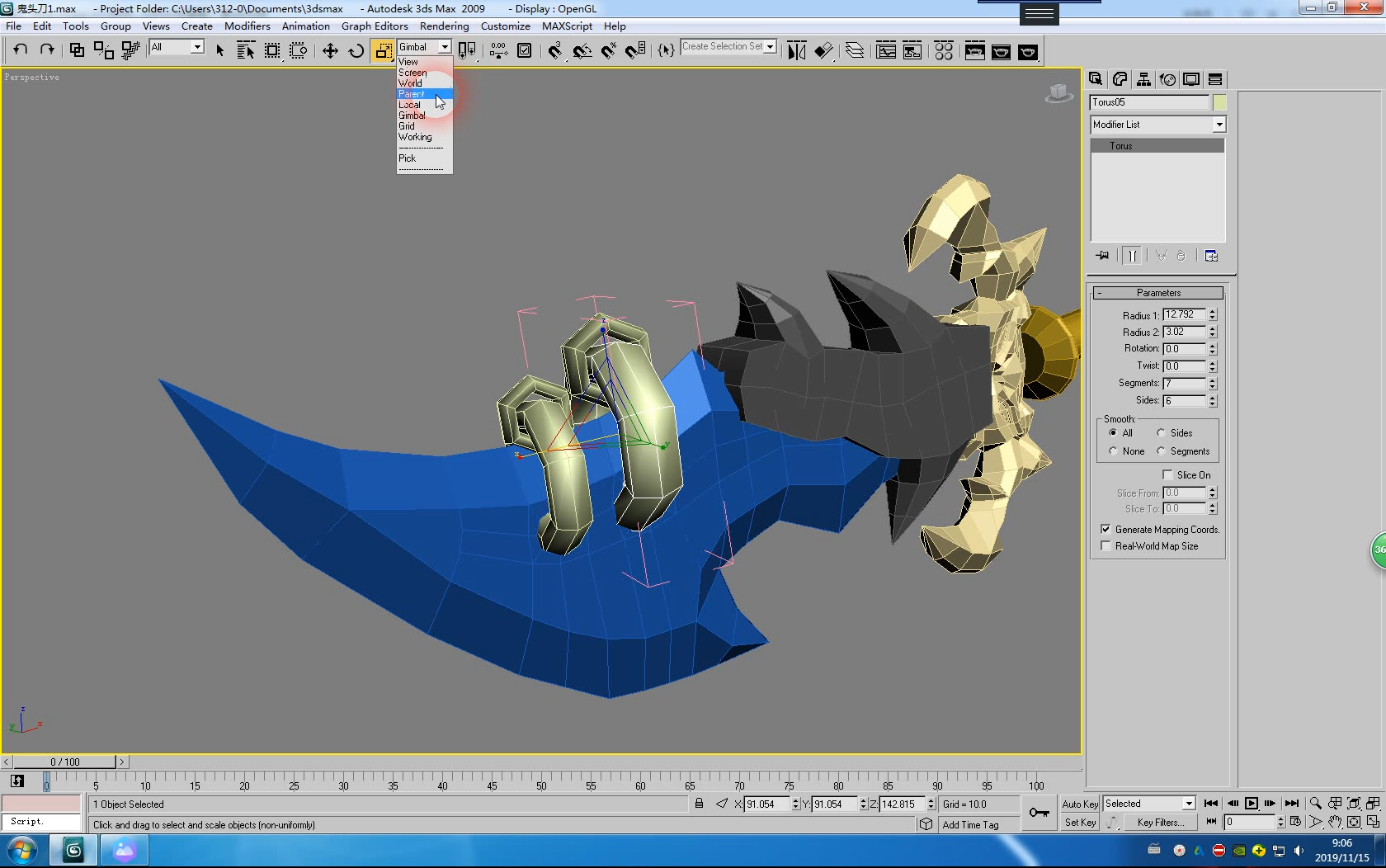Switch to the Utilities command panel tab

[x=1215, y=79]
